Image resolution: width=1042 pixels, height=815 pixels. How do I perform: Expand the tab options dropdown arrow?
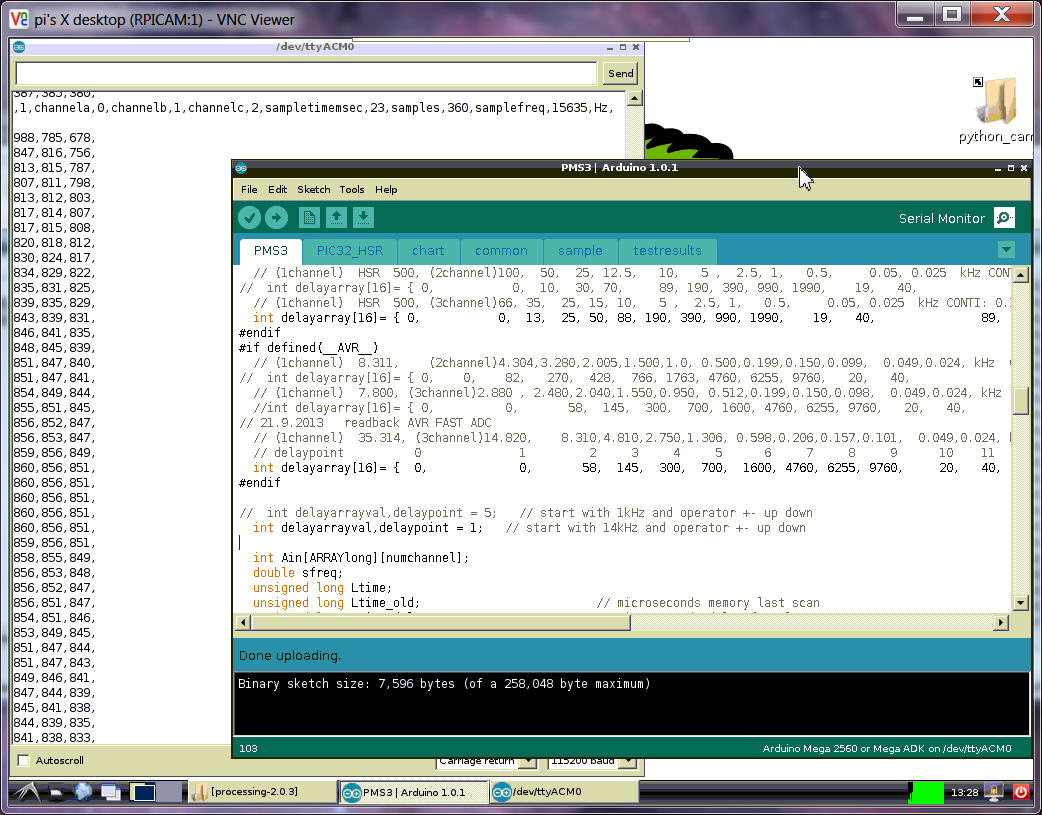point(1006,250)
